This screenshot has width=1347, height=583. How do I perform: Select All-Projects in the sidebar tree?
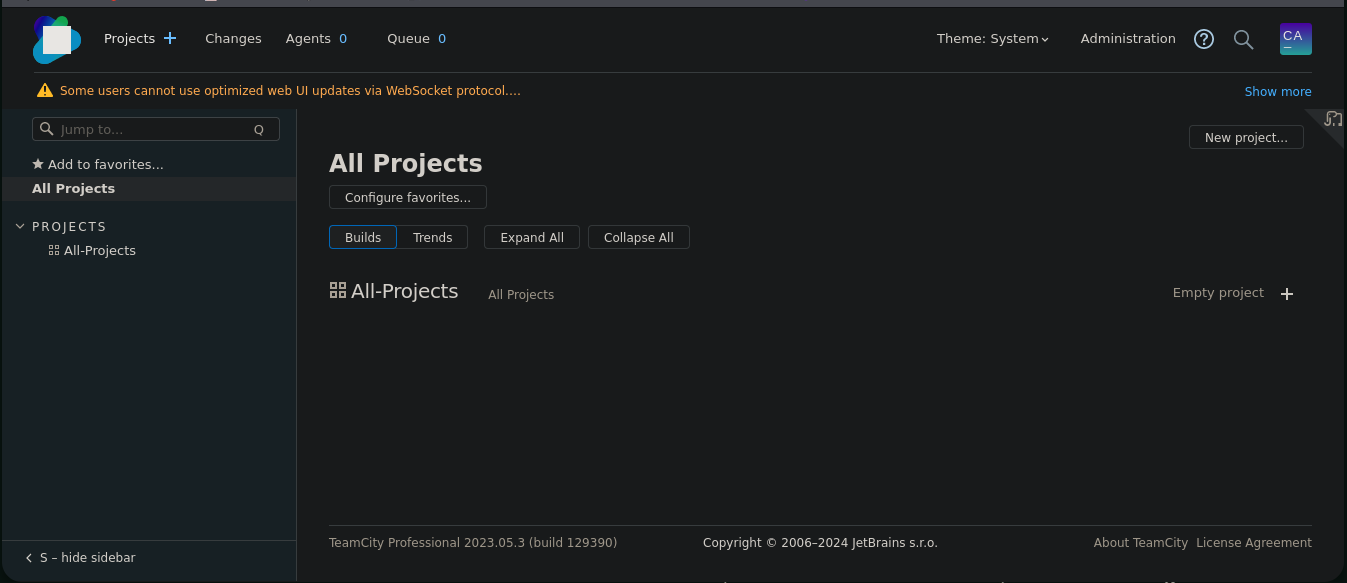99,251
